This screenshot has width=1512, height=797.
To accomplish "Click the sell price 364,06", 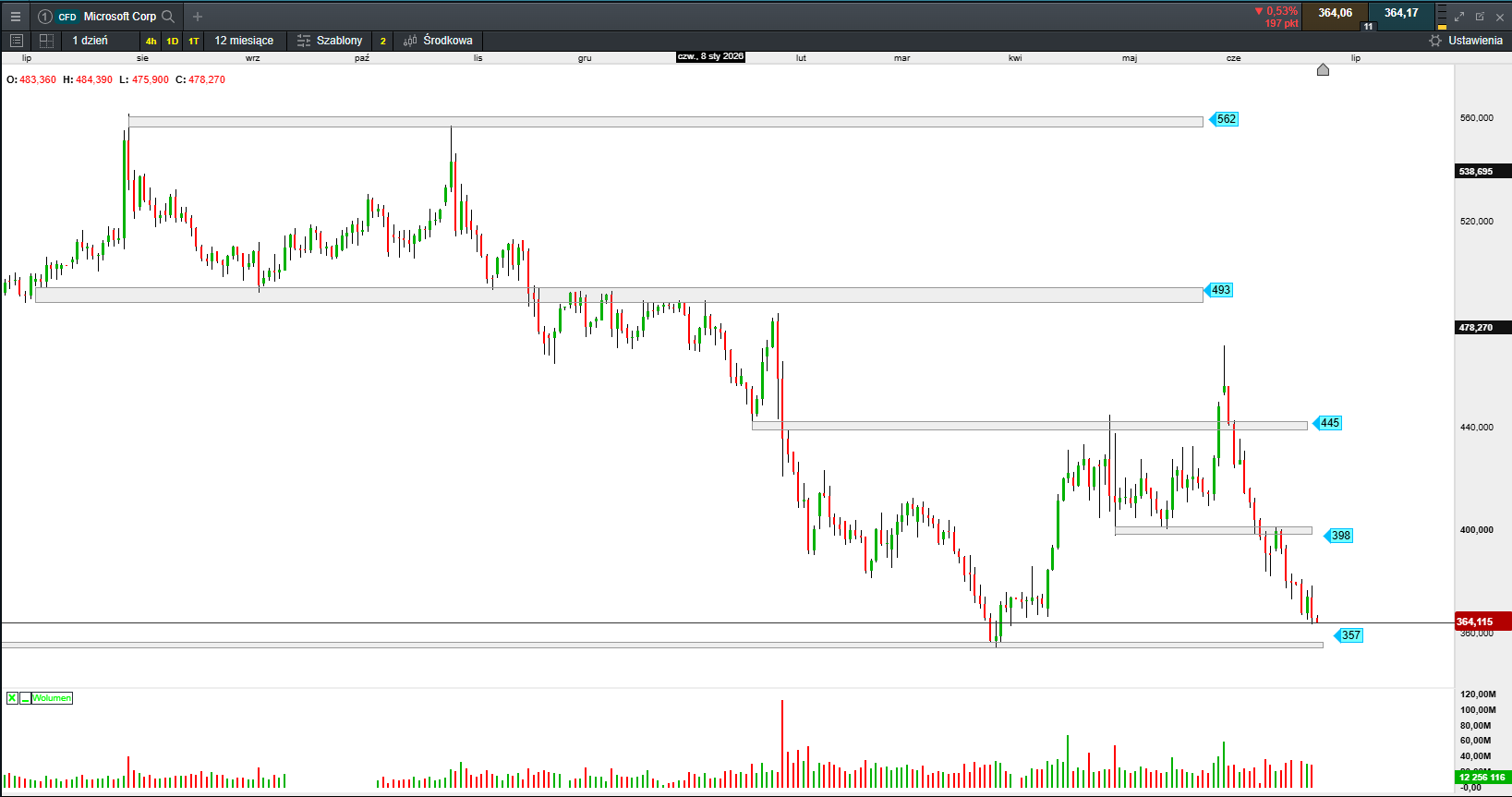I will click(x=1335, y=13).
